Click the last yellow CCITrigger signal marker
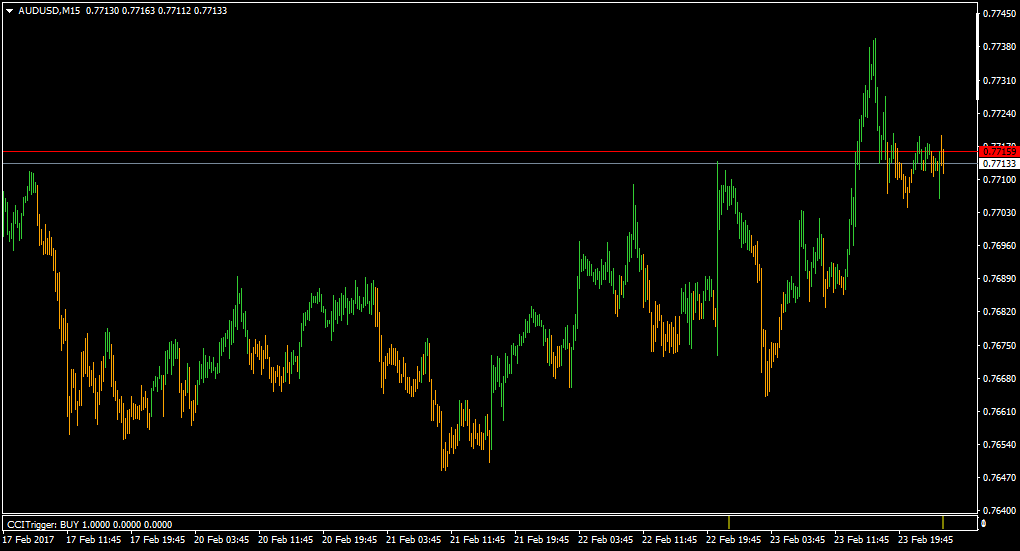 click(x=943, y=522)
